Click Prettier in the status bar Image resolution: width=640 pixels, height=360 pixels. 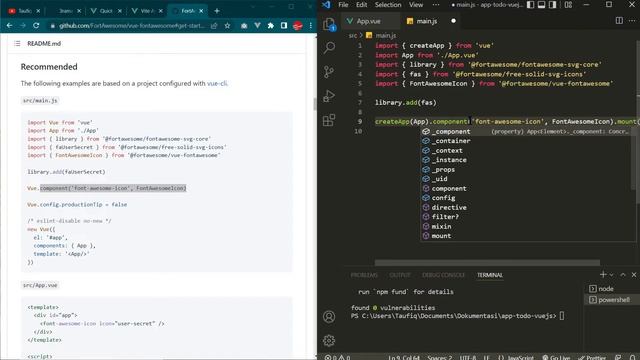click(x=592, y=357)
